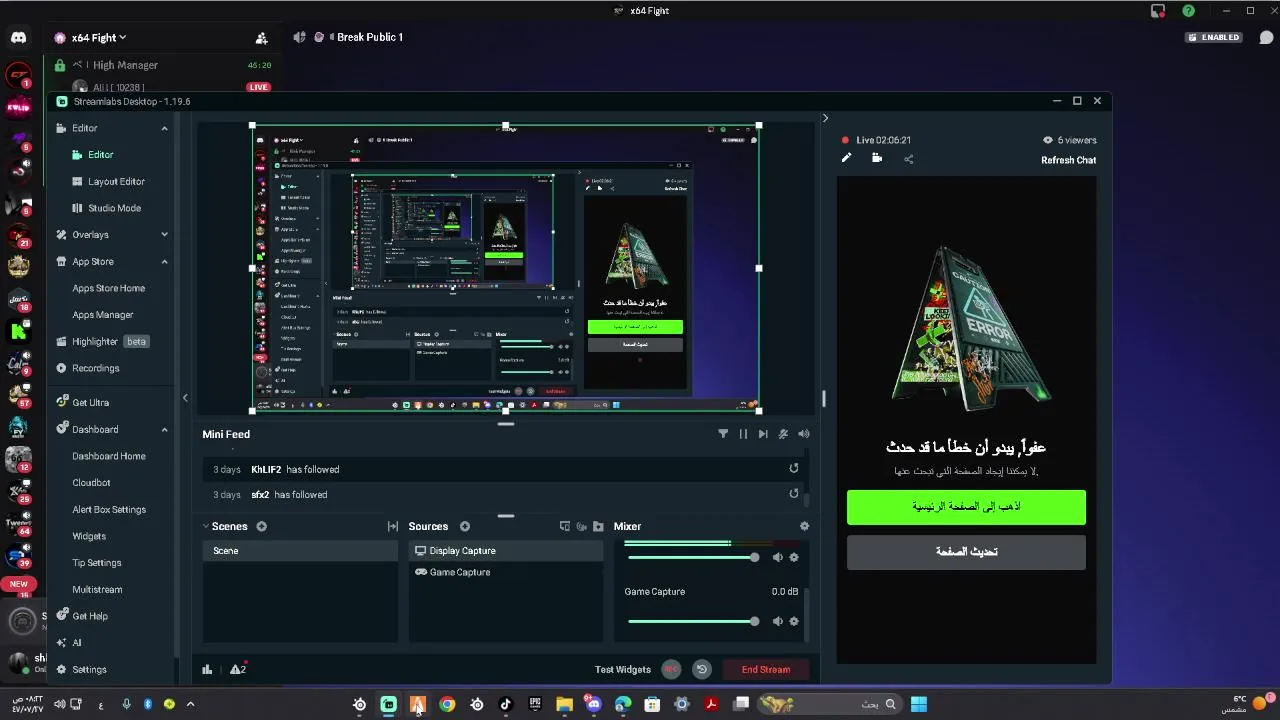Image resolution: width=1280 pixels, height=720 pixels.
Task: Click the green Arabic home page button
Action: click(x=966, y=507)
